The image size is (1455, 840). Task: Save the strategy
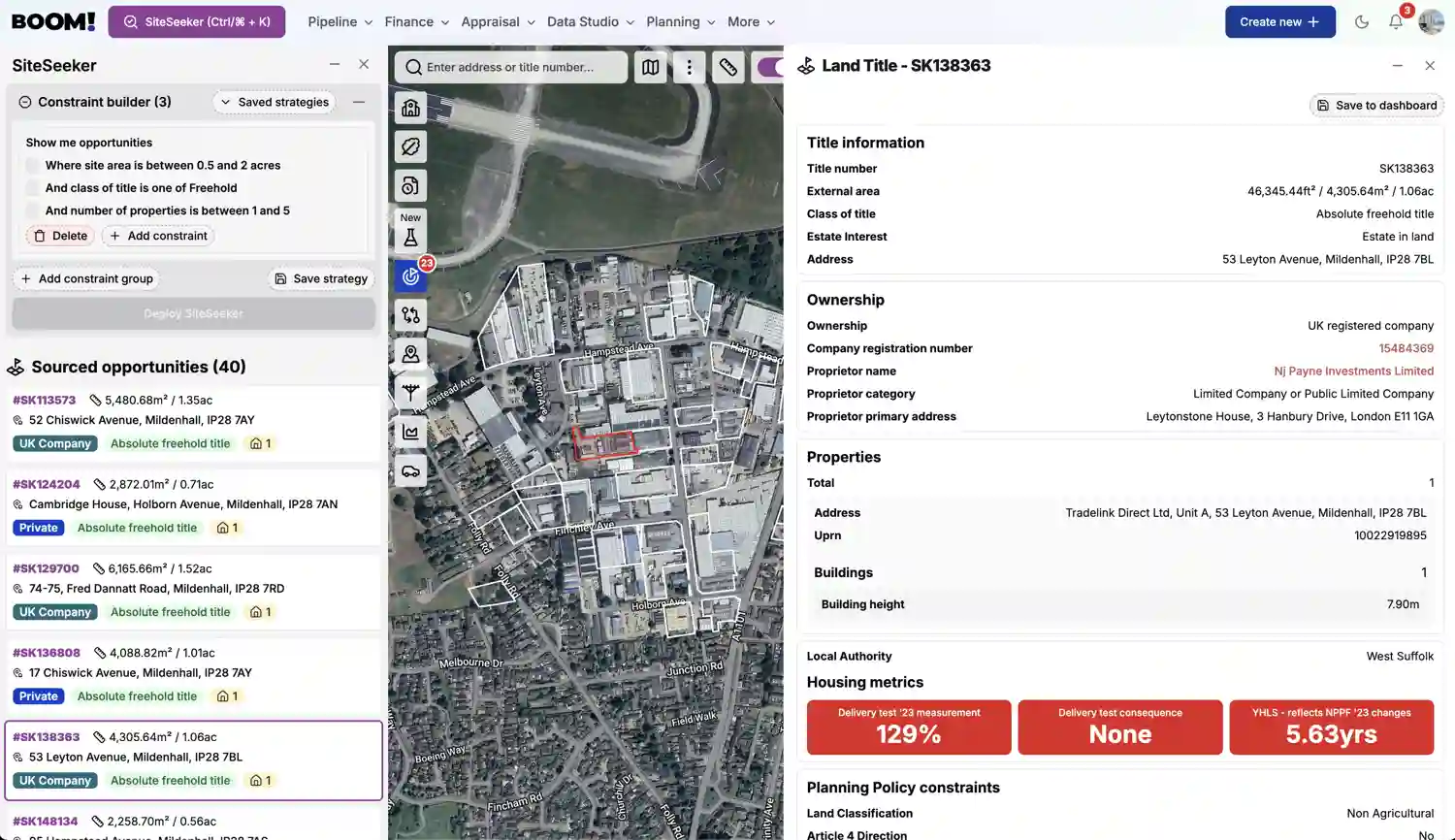321,278
